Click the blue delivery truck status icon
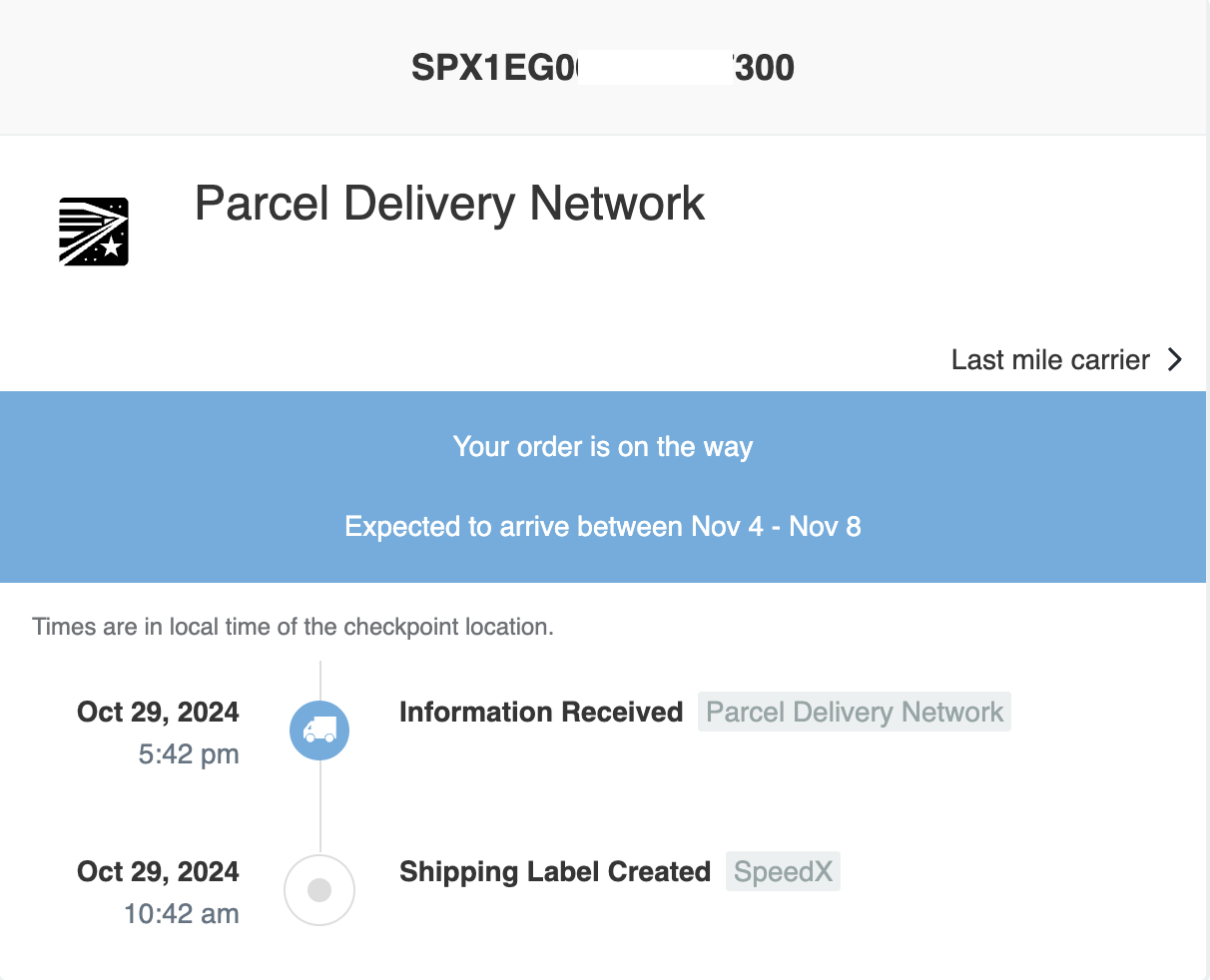Screen dimensions: 1210x980 click(x=319, y=731)
